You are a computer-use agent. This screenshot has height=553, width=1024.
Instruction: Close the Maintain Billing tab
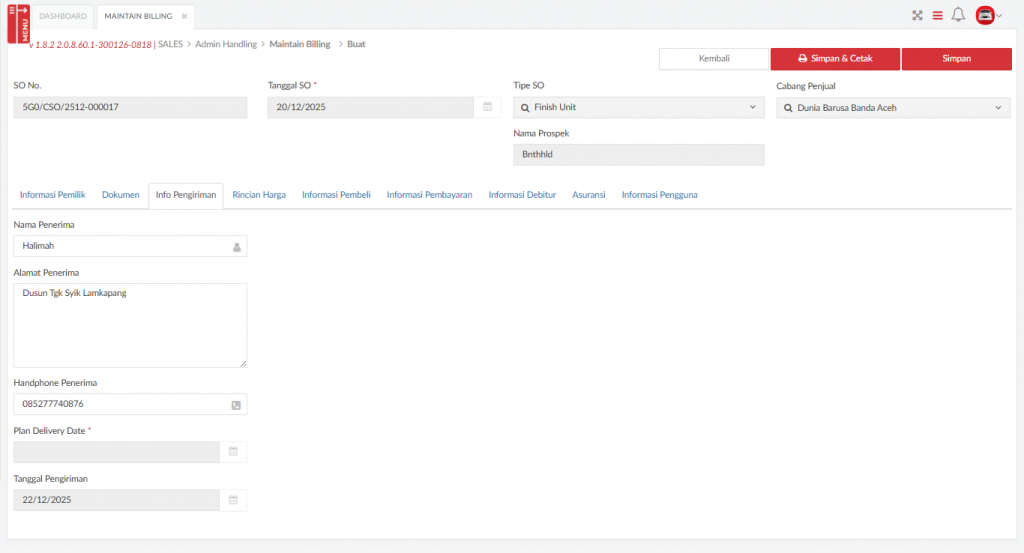(184, 16)
